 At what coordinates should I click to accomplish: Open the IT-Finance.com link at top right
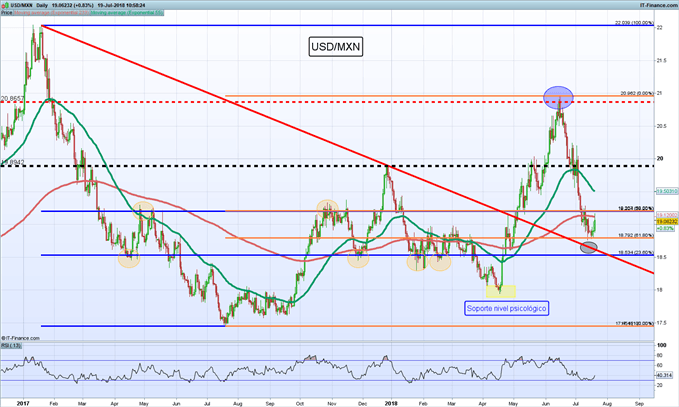coord(659,5)
